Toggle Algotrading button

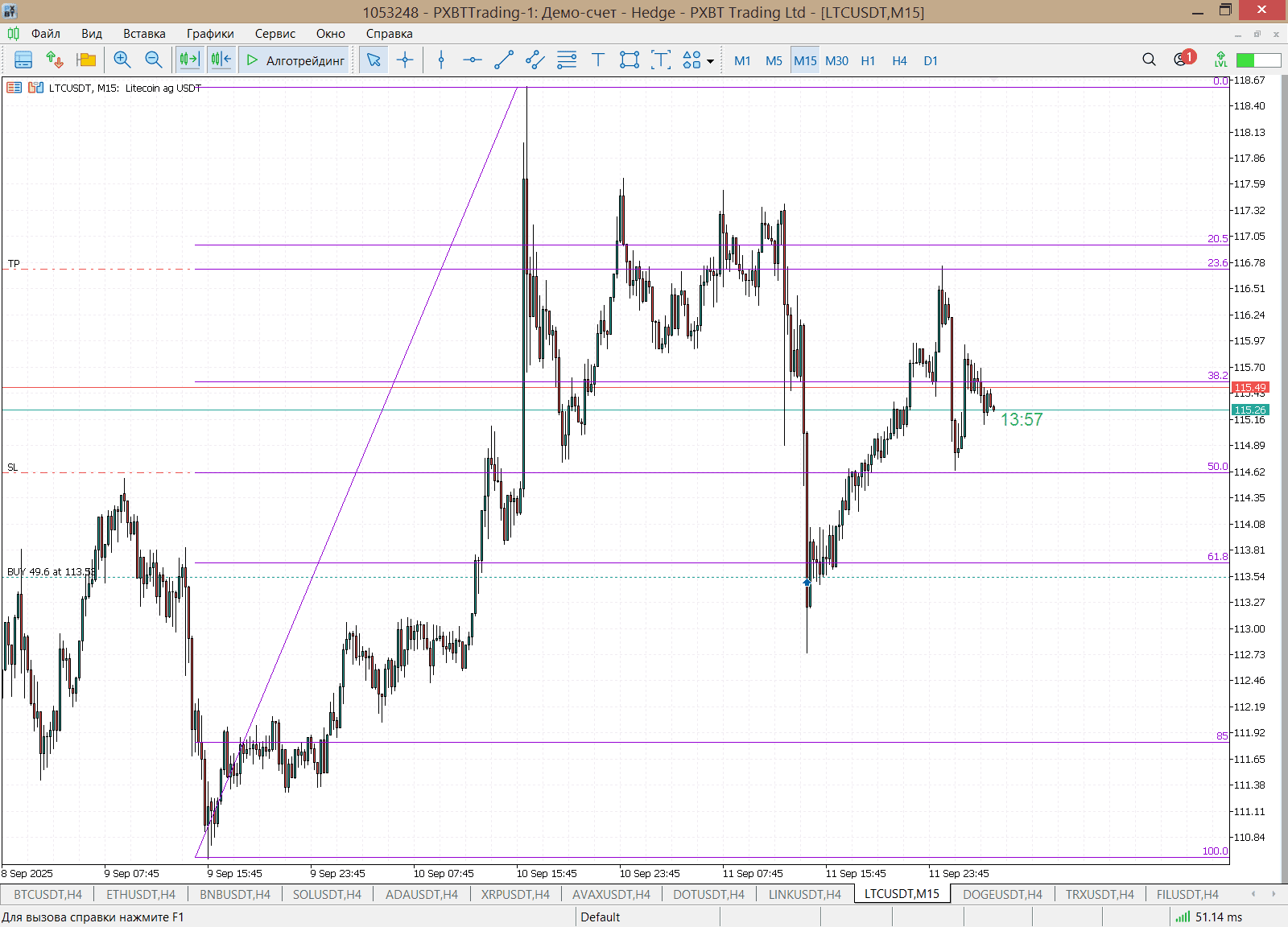[x=295, y=60]
